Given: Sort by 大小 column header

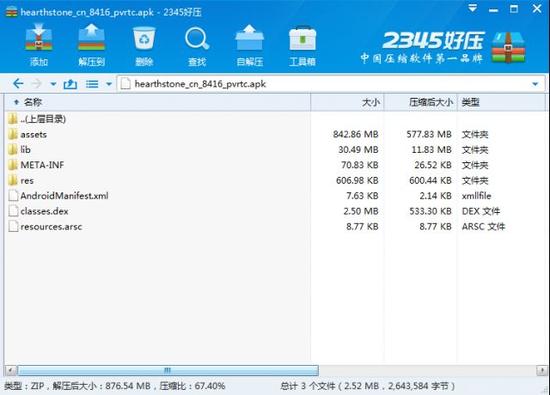Looking at the screenshot, I should [x=347, y=102].
